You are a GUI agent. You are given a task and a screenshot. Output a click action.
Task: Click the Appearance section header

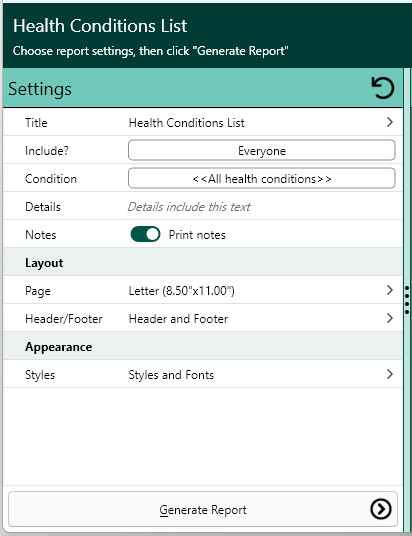point(58,347)
